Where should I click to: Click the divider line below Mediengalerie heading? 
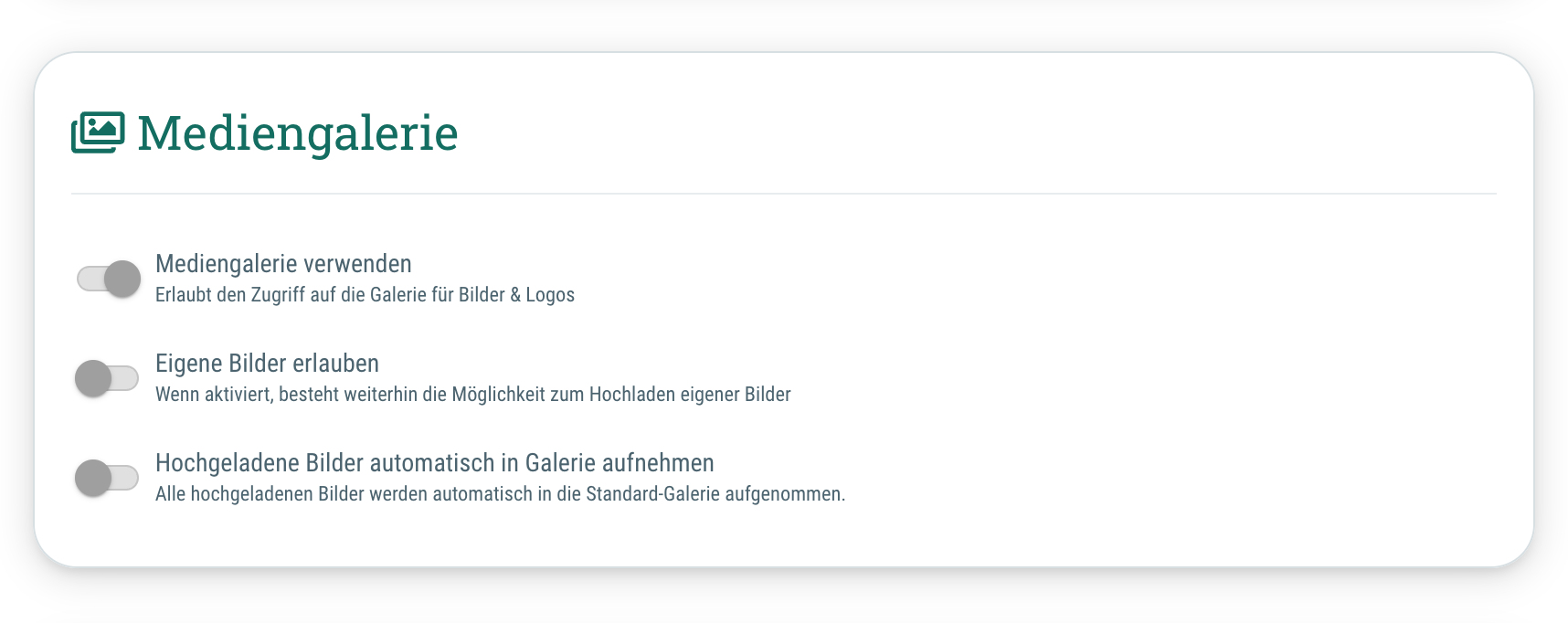(x=784, y=194)
